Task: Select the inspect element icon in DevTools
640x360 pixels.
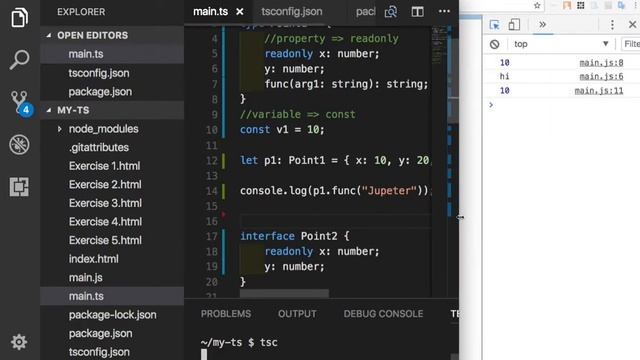Action: coord(494,25)
